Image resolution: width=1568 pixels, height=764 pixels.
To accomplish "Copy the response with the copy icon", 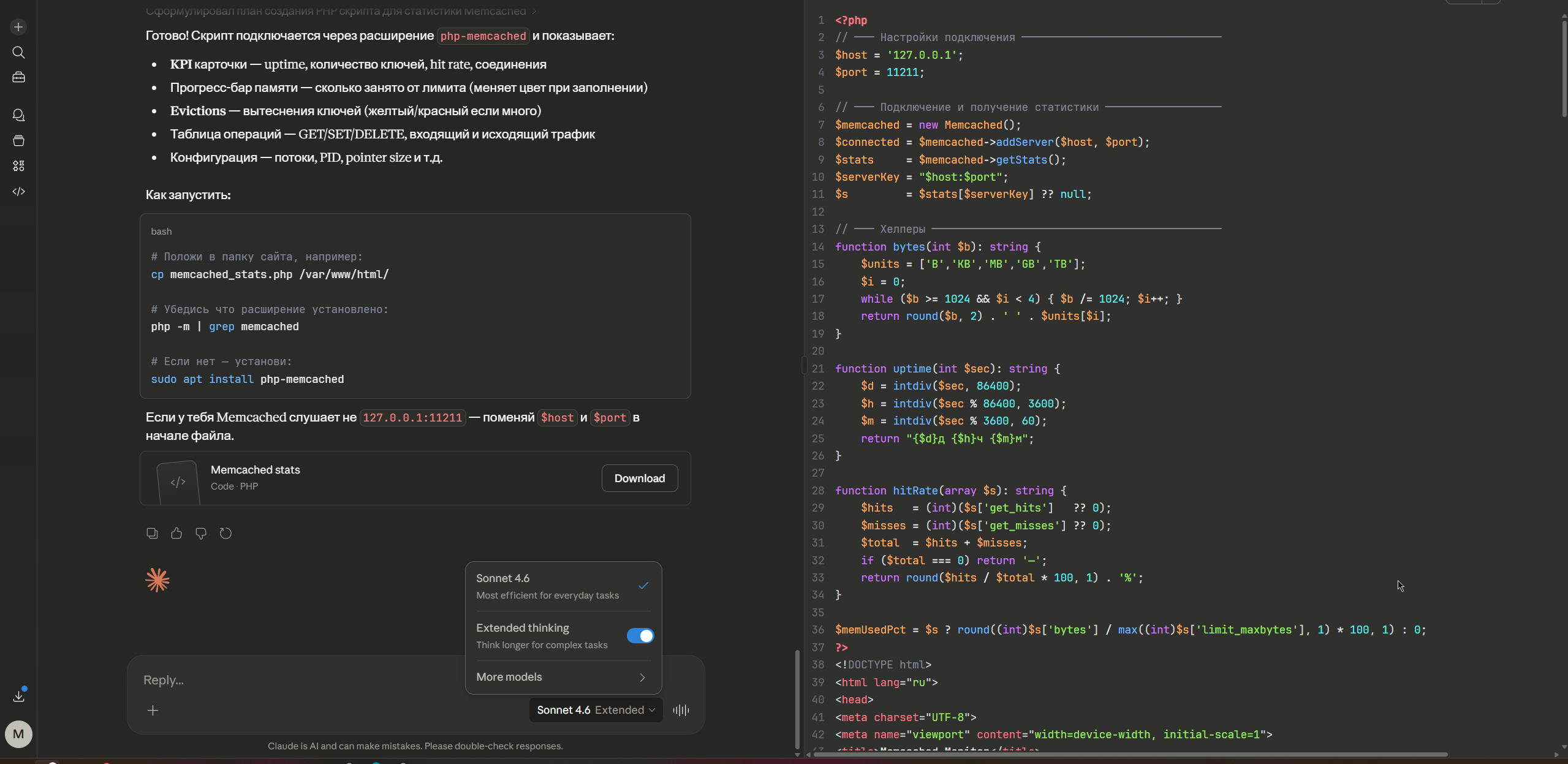I will tap(152, 534).
